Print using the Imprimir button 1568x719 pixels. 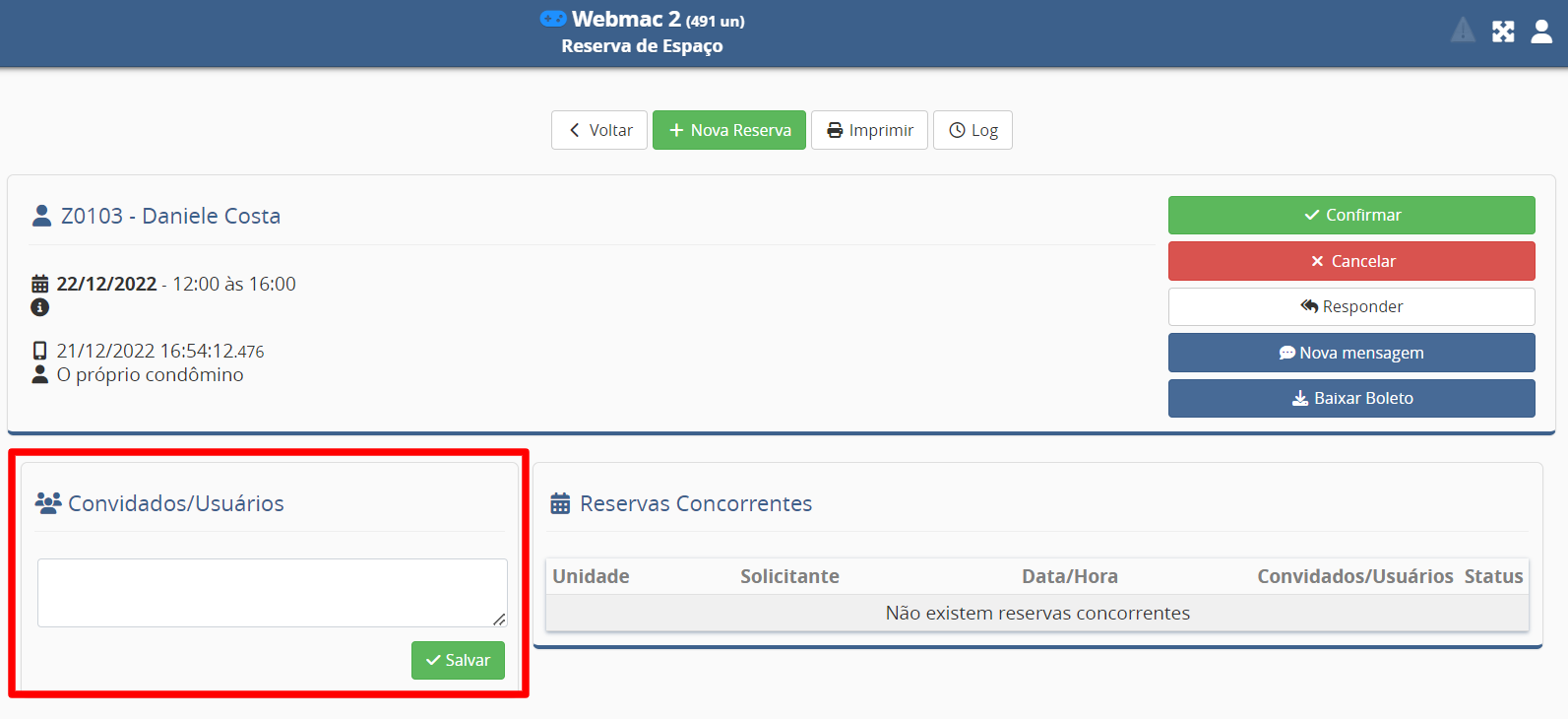(x=869, y=130)
